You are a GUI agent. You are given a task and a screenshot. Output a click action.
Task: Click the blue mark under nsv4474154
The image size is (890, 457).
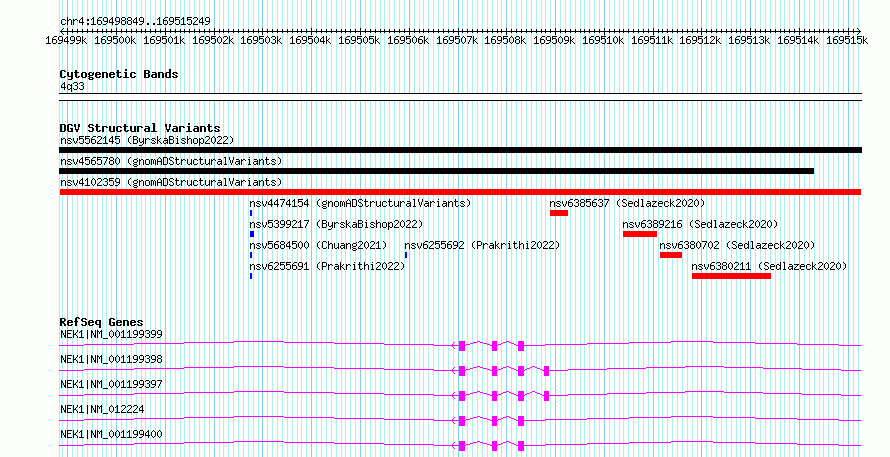click(251, 213)
